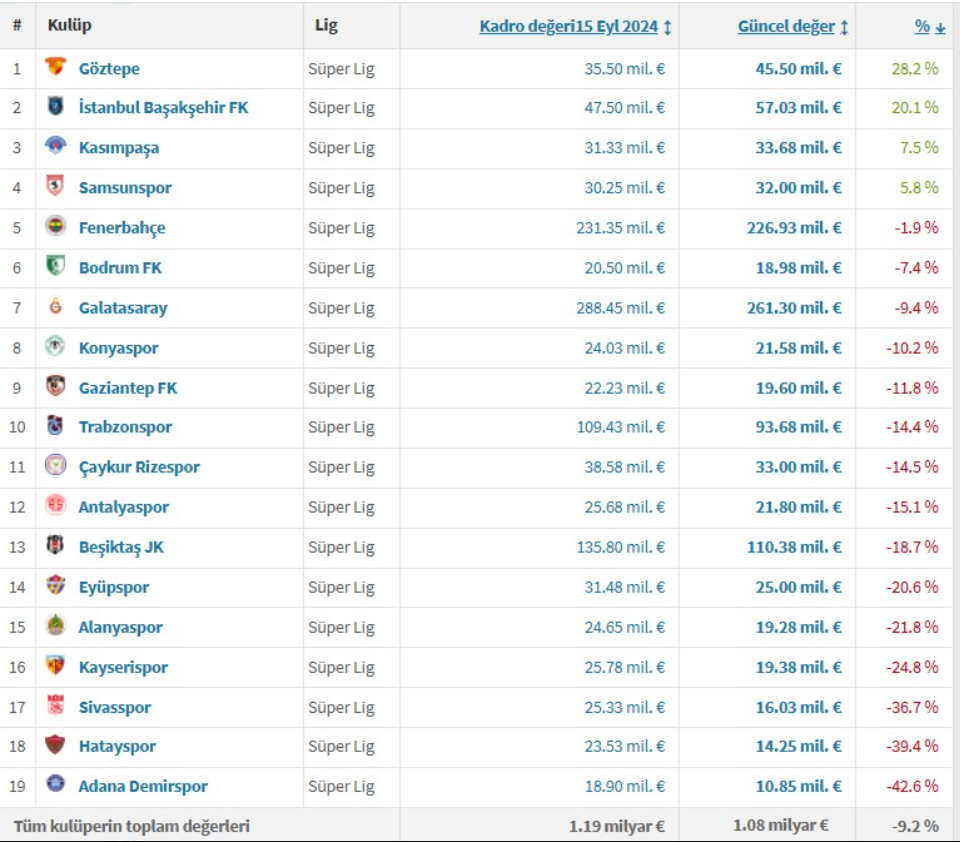The width and height of the screenshot is (960, 842).
Task: Open the Konyaspor club link
Action: (119, 348)
